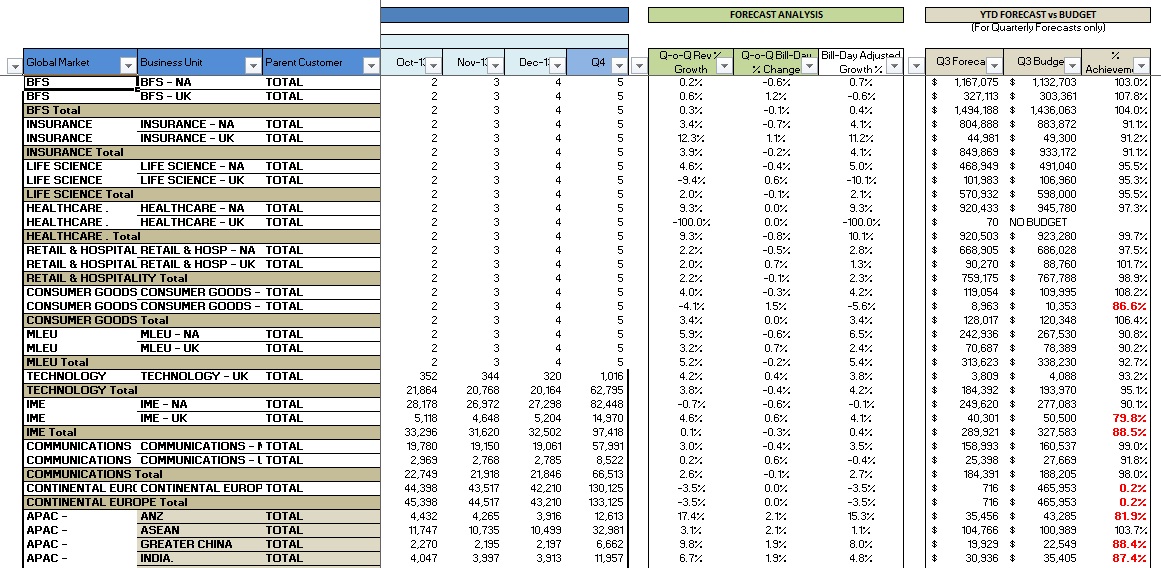Screen dimensions: 1161x568
Task: Open the % Achievement filter dropdown
Action: point(1142,66)
